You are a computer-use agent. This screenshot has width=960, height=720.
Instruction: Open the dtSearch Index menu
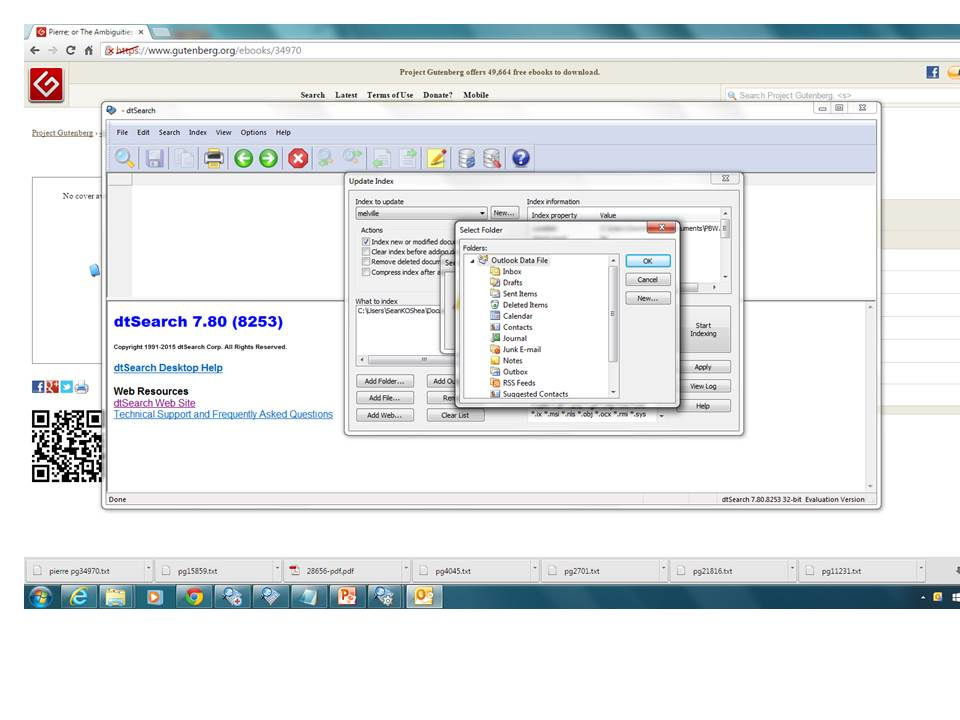[198, 132]
